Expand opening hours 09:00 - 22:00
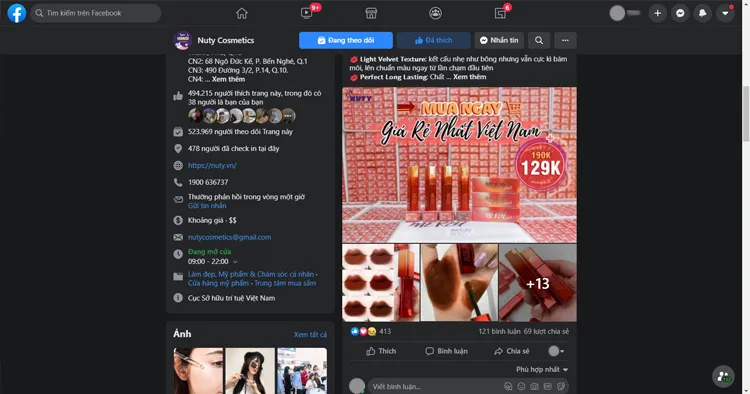The width and height of the screenshot is (750, 394). tap(213, 262)
